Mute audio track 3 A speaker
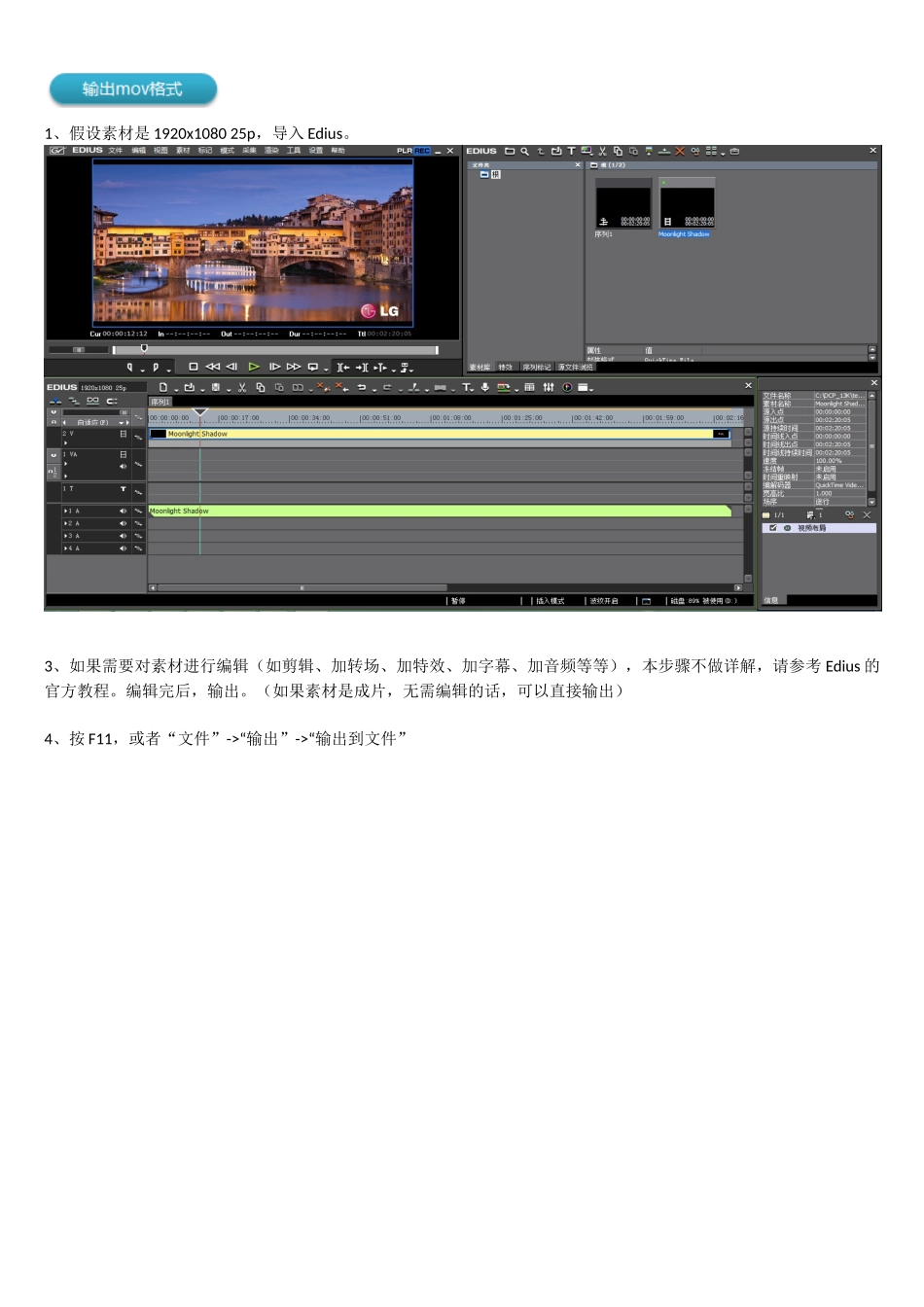924x1307 pixels. [x=124, y=536]
